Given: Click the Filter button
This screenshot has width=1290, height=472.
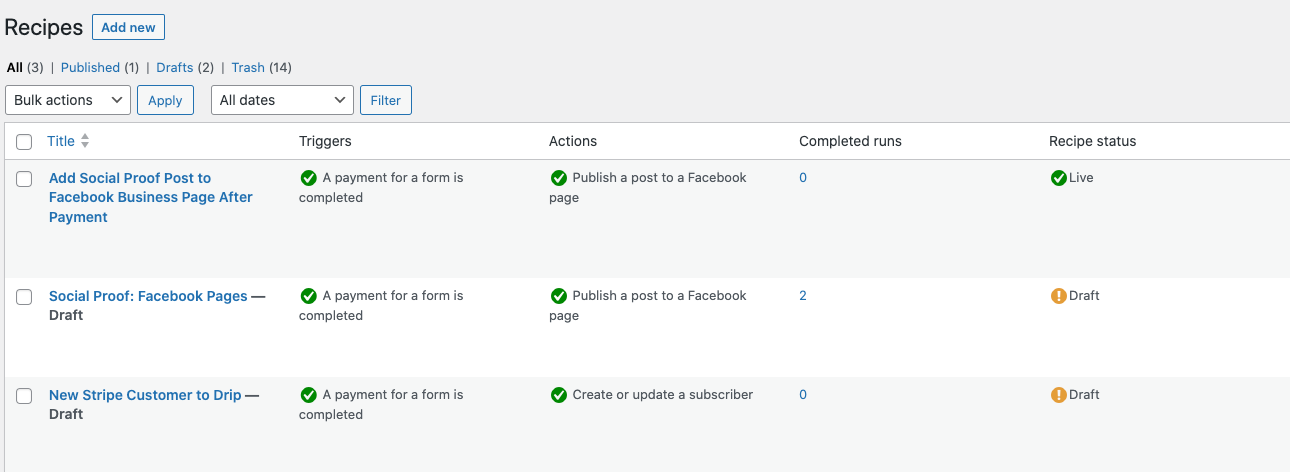Looking at the screenshot, I should click(386, 100).
